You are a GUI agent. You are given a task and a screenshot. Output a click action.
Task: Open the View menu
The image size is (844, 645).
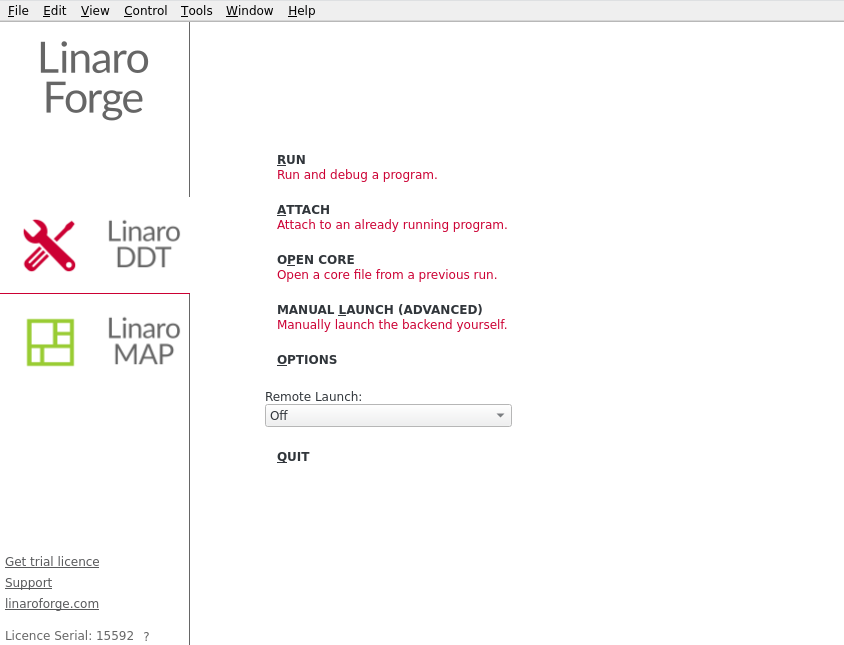coord(95,11)
